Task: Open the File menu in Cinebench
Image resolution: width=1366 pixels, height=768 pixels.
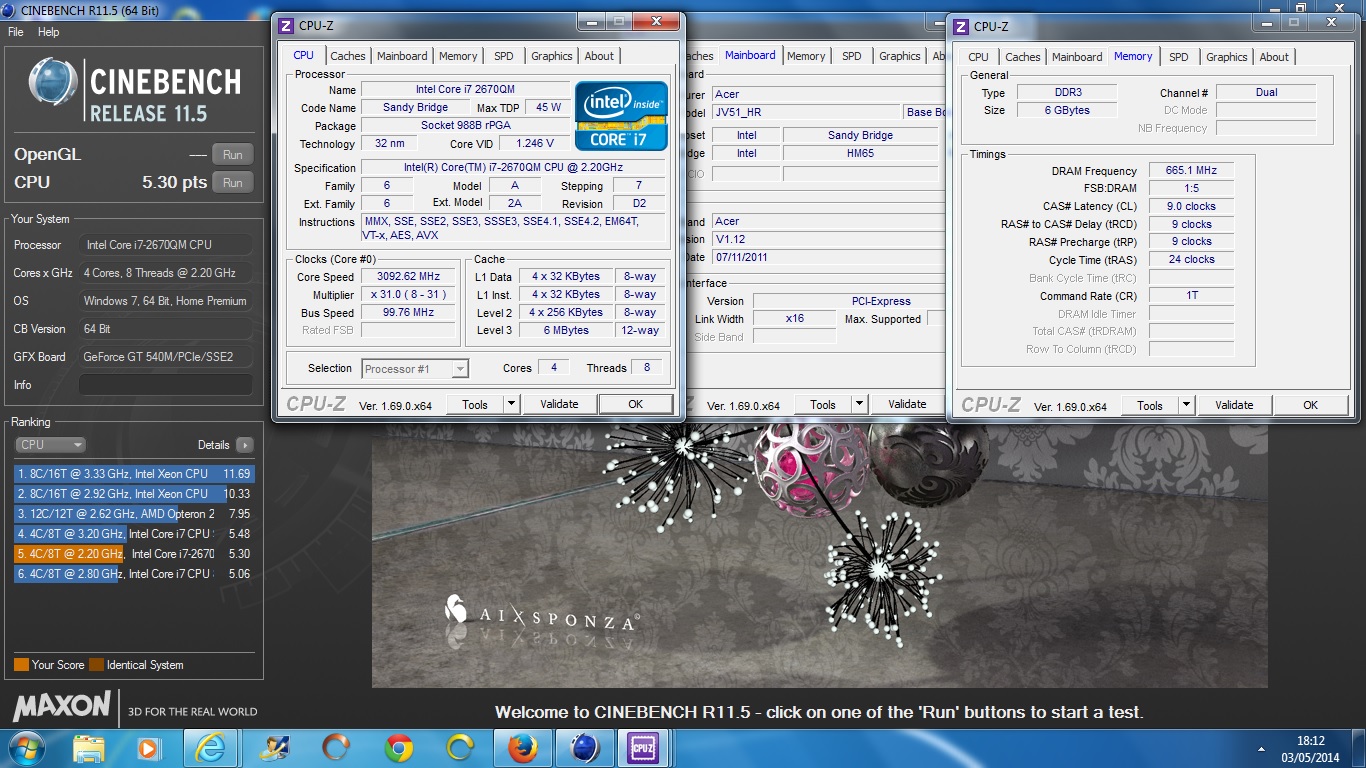Action: pos(16,32)
